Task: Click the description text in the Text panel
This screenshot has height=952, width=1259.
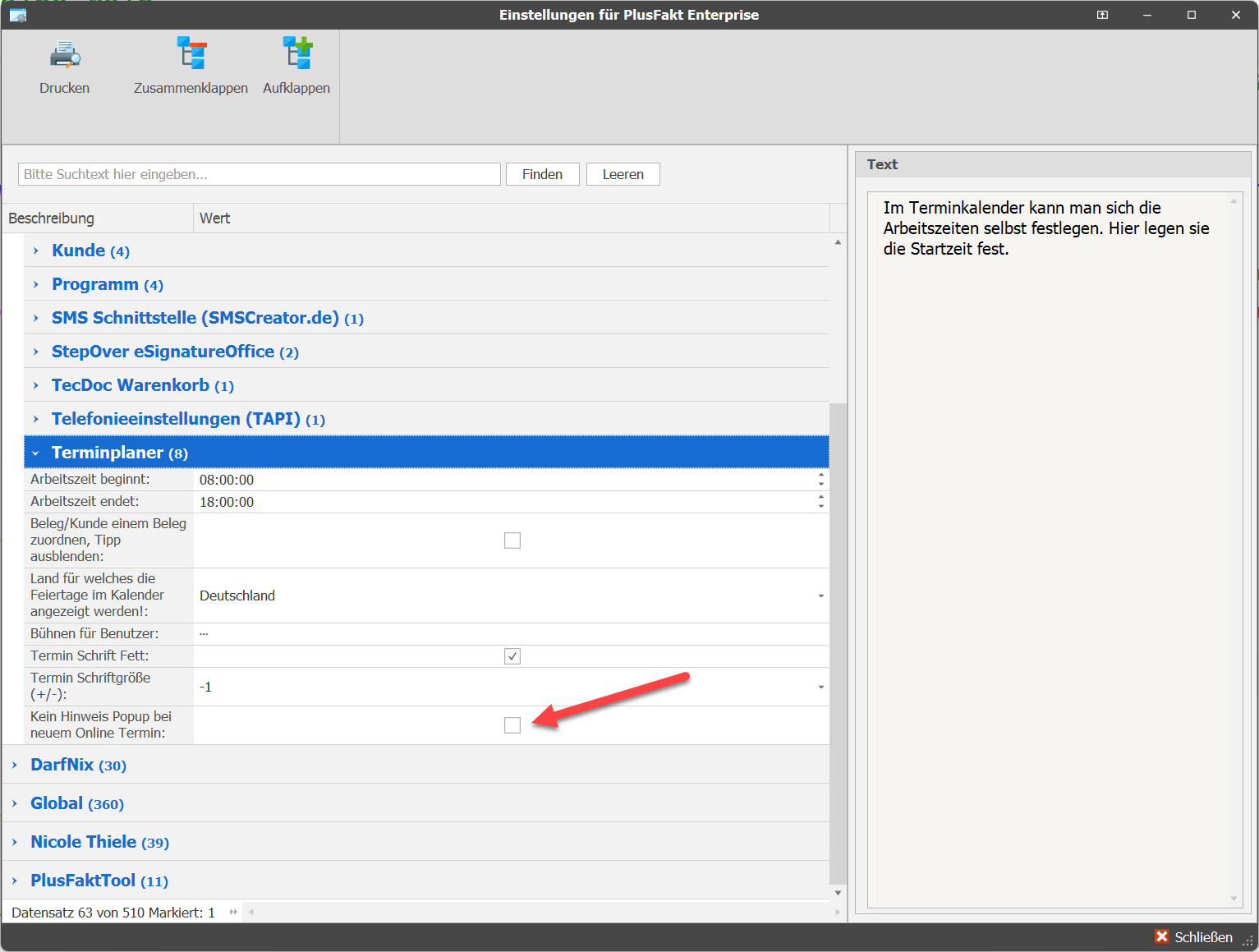Action: (x=1046, y=228)
